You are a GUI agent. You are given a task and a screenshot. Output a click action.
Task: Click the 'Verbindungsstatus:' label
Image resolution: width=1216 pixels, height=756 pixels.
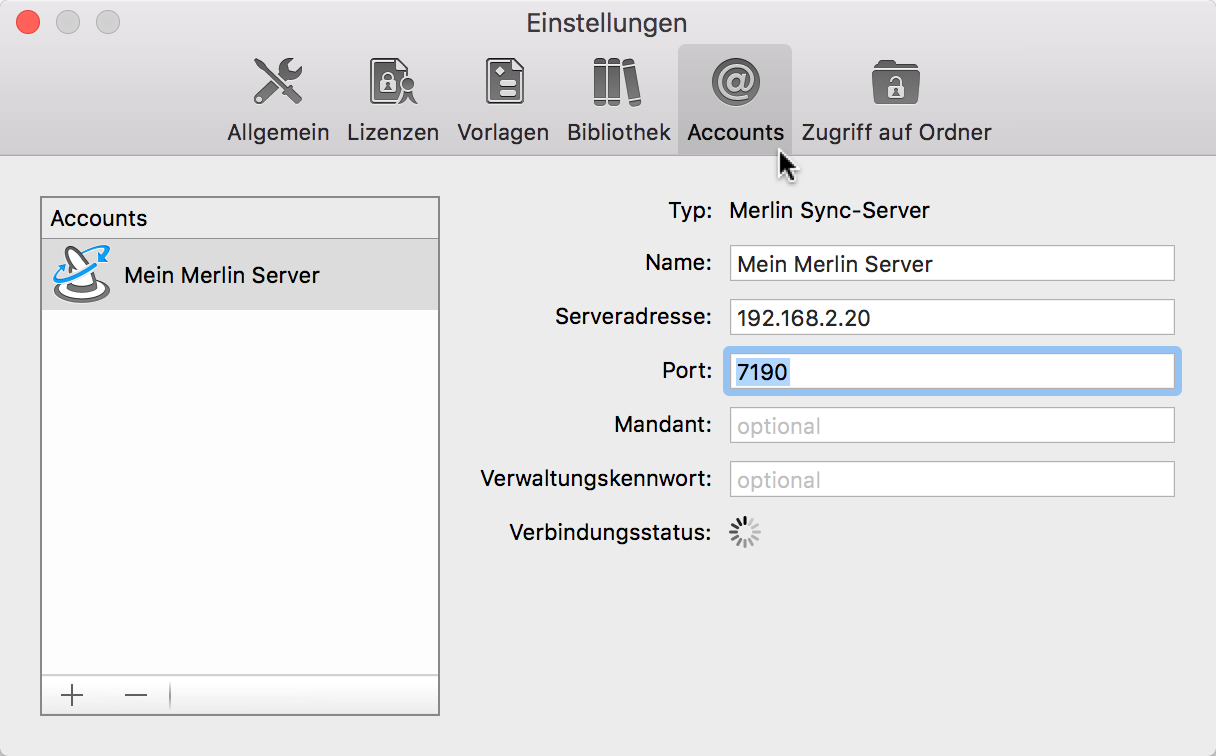(x=610, y=532)
